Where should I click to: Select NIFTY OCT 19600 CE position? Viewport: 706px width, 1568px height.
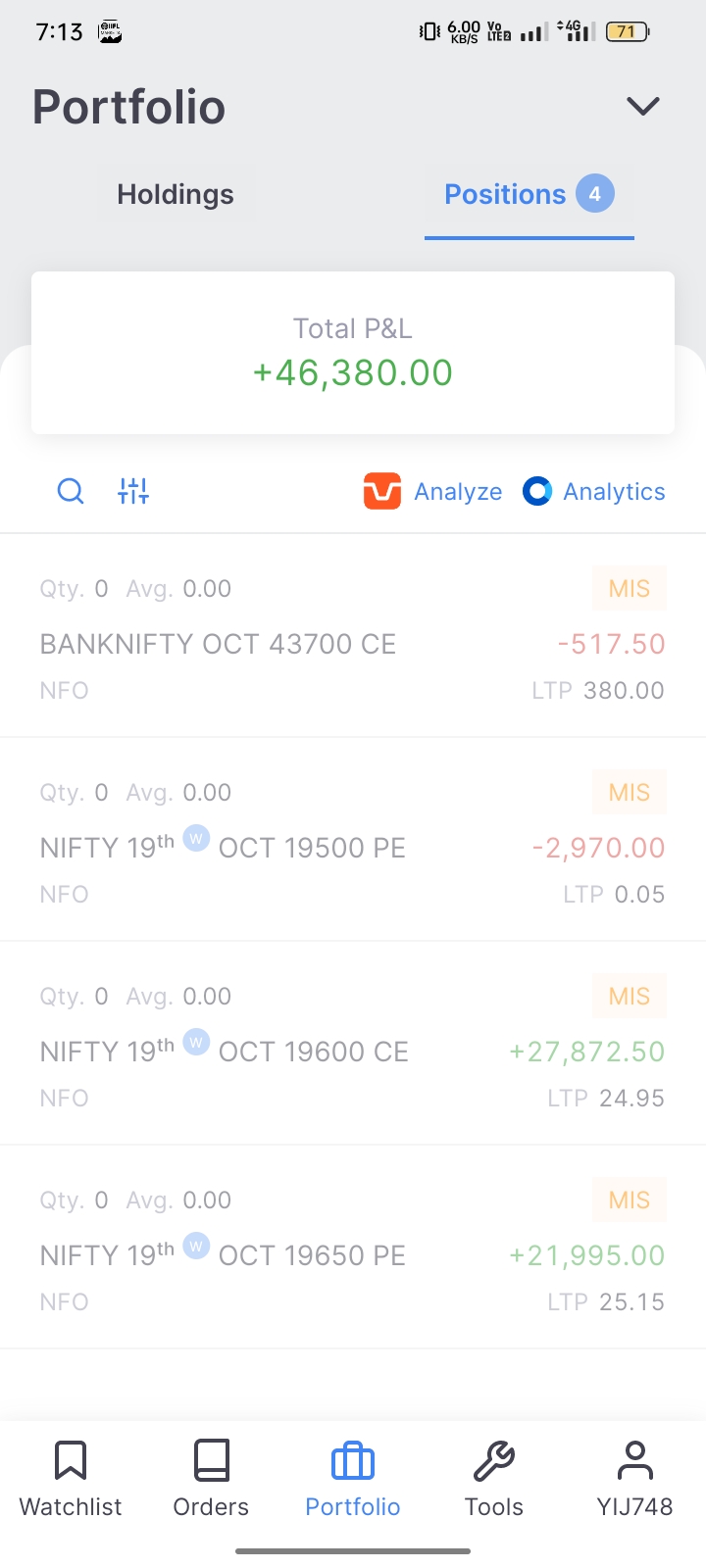coord(225,1052)
